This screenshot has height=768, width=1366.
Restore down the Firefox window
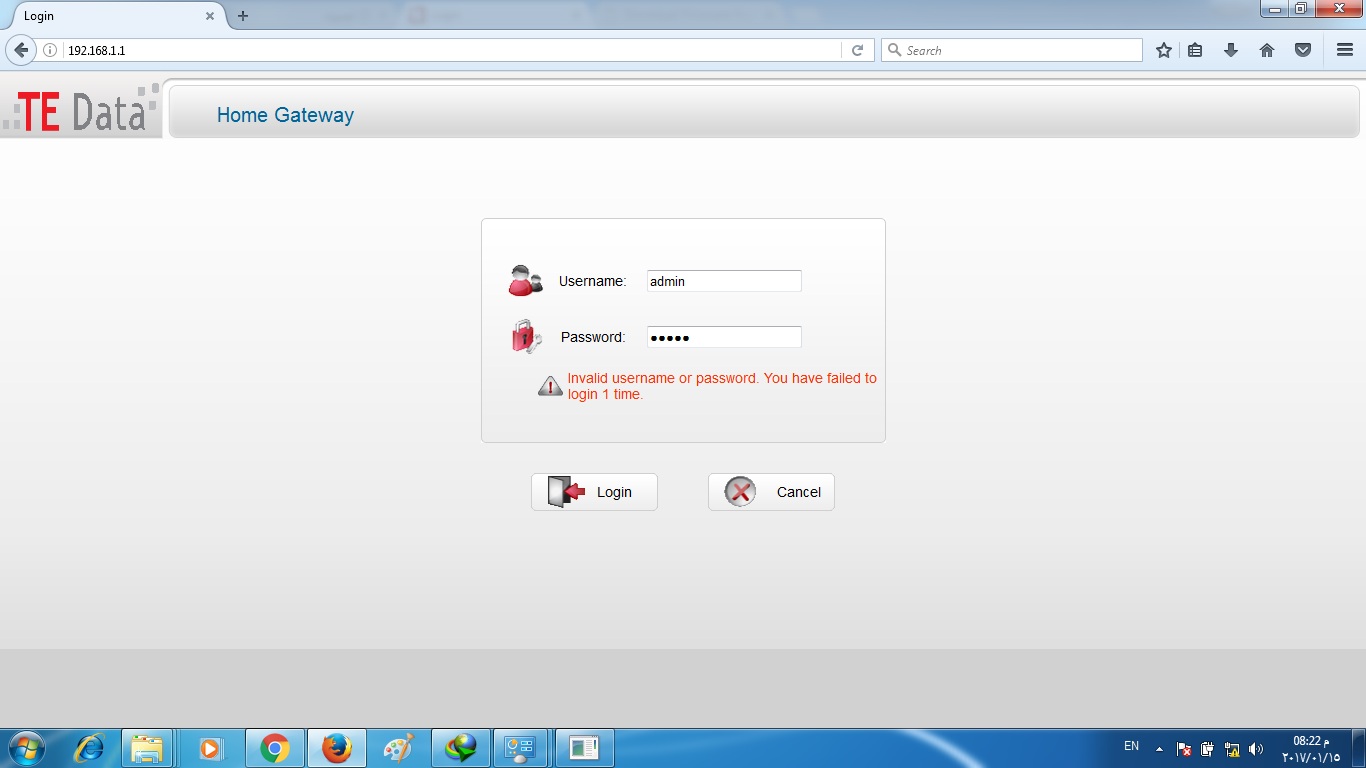(x=1300, y=9)
